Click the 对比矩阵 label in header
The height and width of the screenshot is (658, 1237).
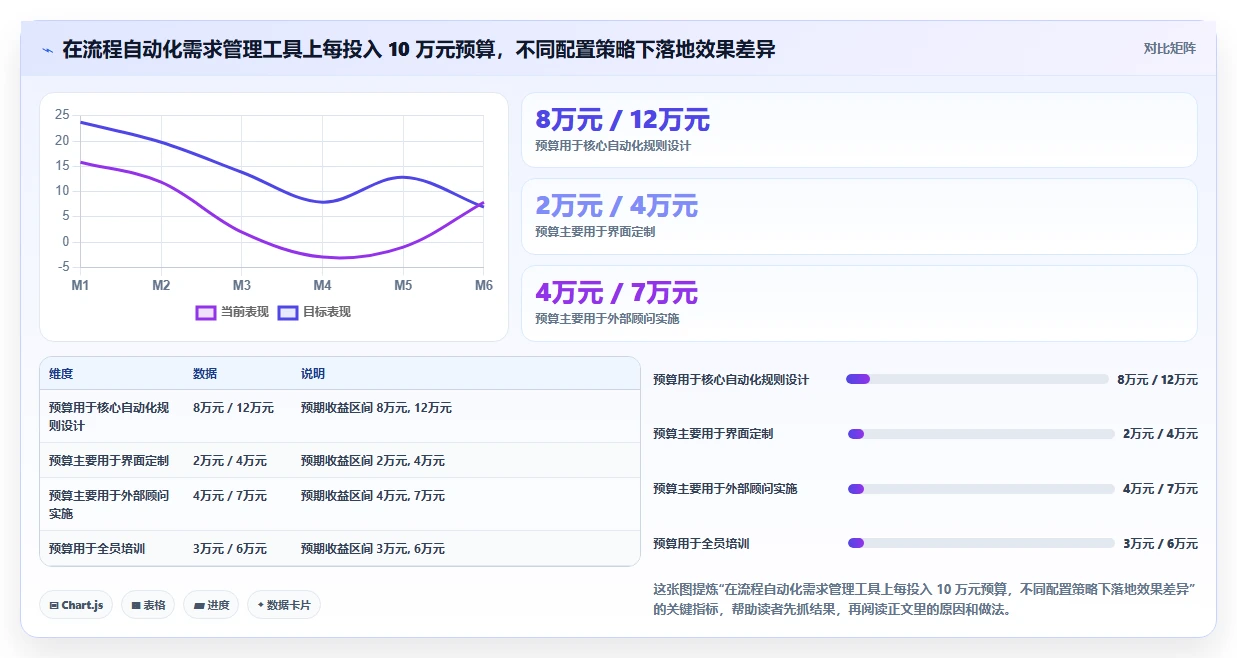[x=1169, y=48]
